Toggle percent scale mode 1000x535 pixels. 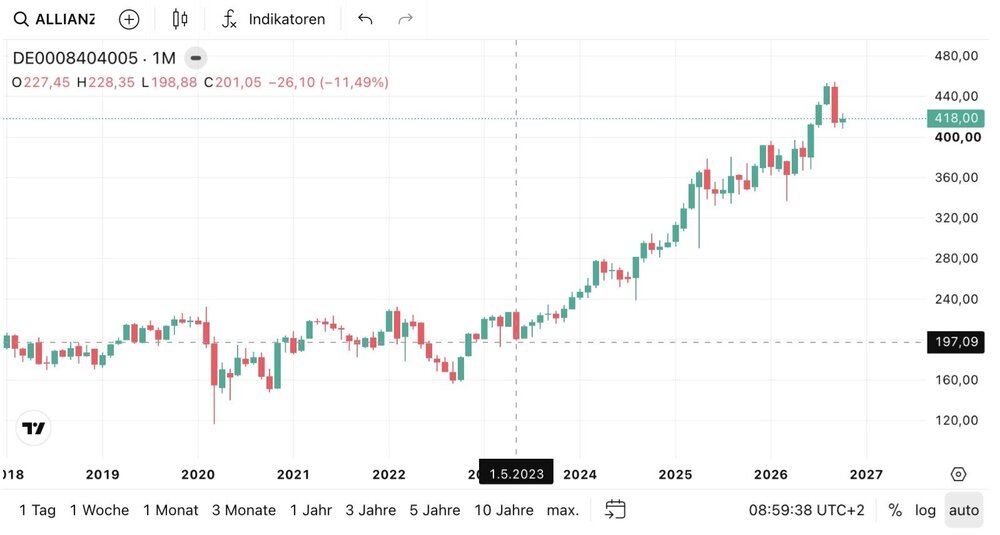(895, 510)
